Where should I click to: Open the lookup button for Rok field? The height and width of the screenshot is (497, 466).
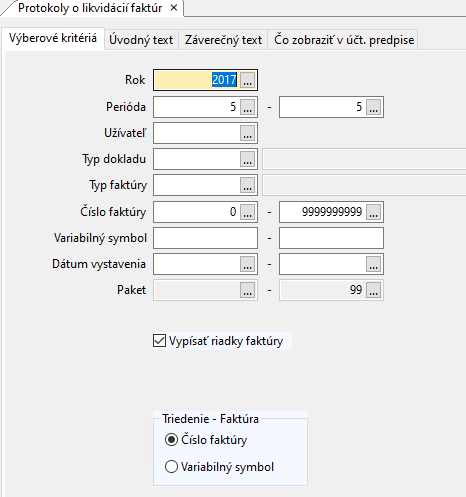tap(247, 80)
